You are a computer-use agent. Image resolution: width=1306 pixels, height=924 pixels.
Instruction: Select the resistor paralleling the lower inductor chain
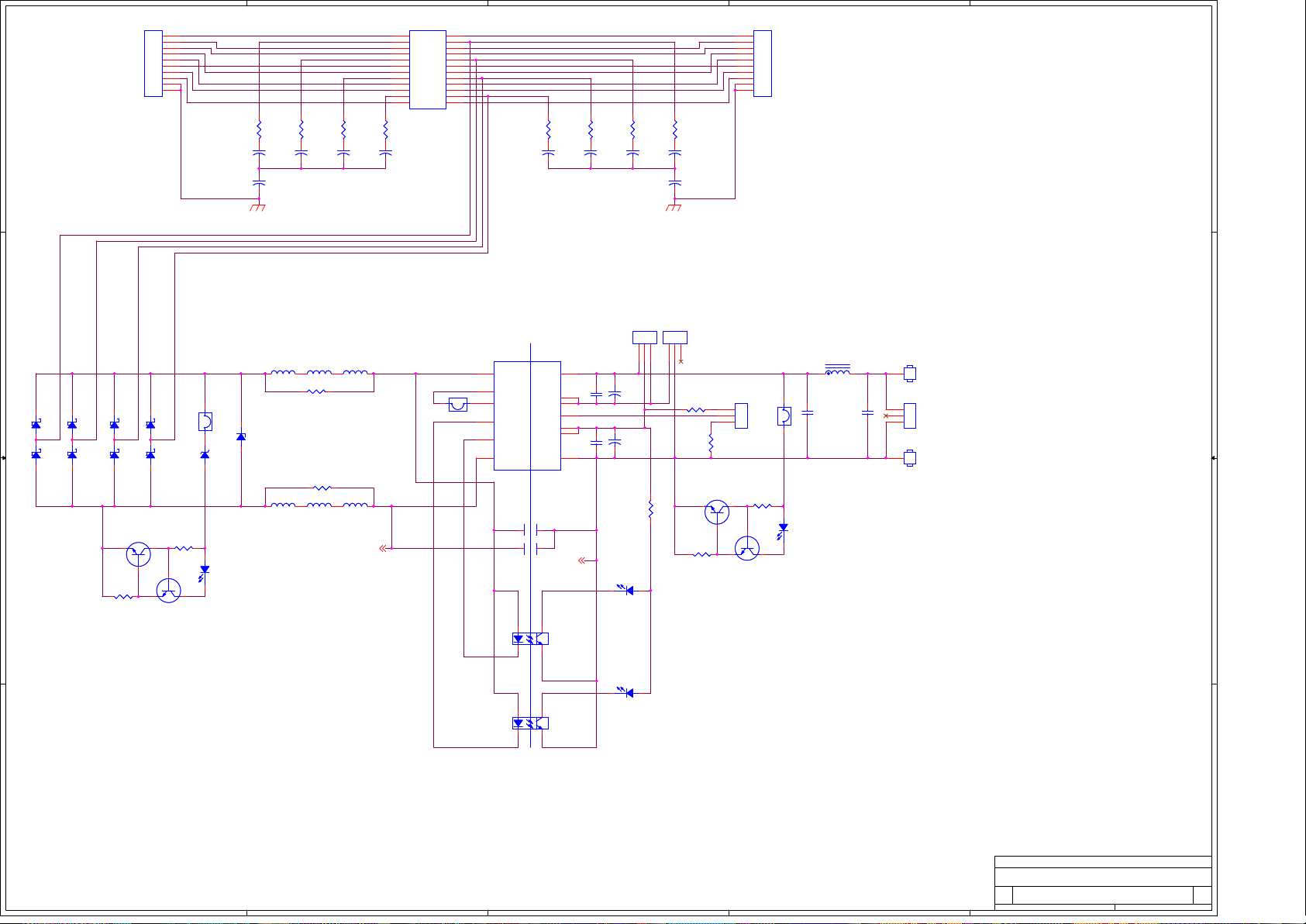[x=322, y=488]
